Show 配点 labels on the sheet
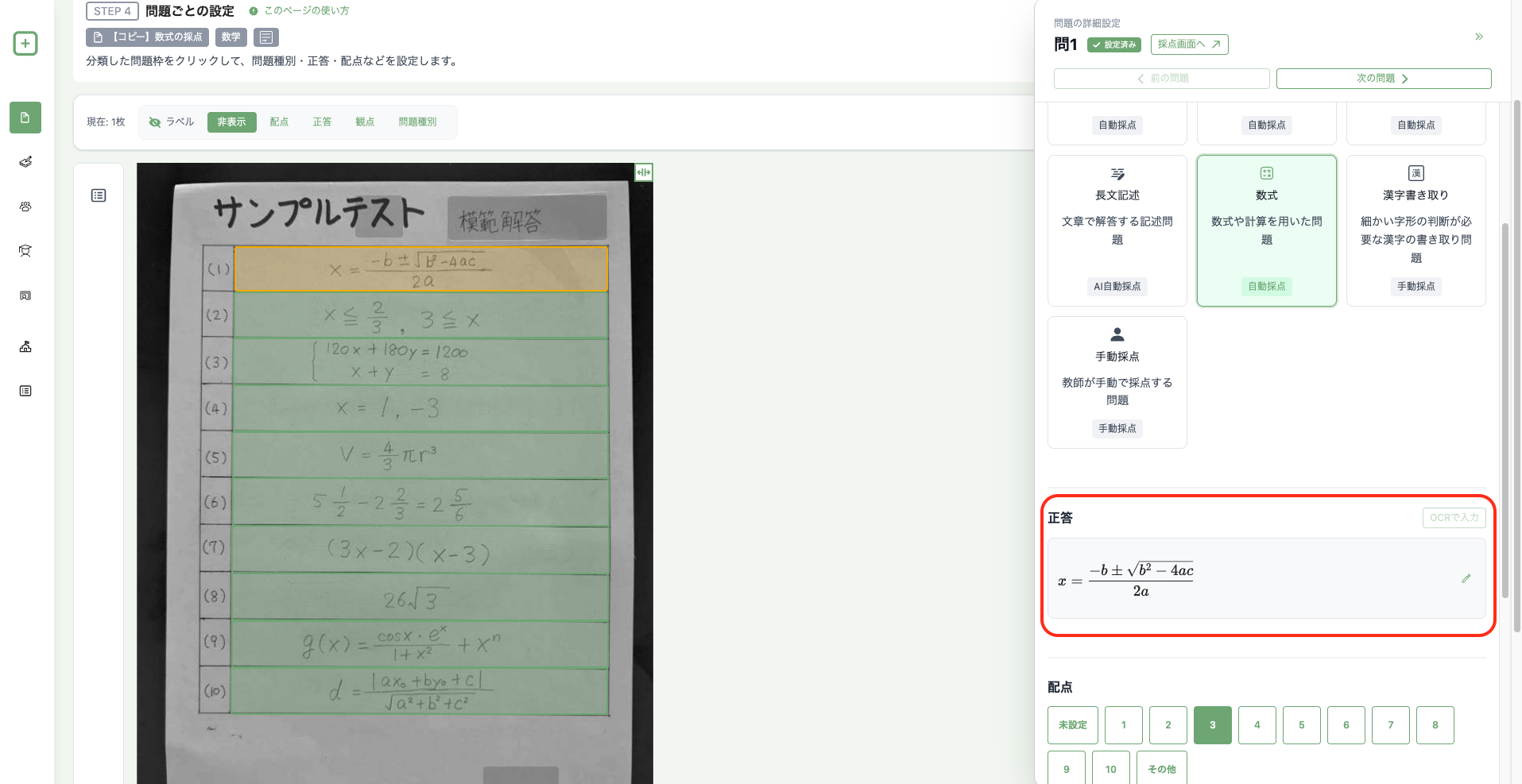Image resolution: width=1522 pixels, height=784 pixels. (279, 122)
